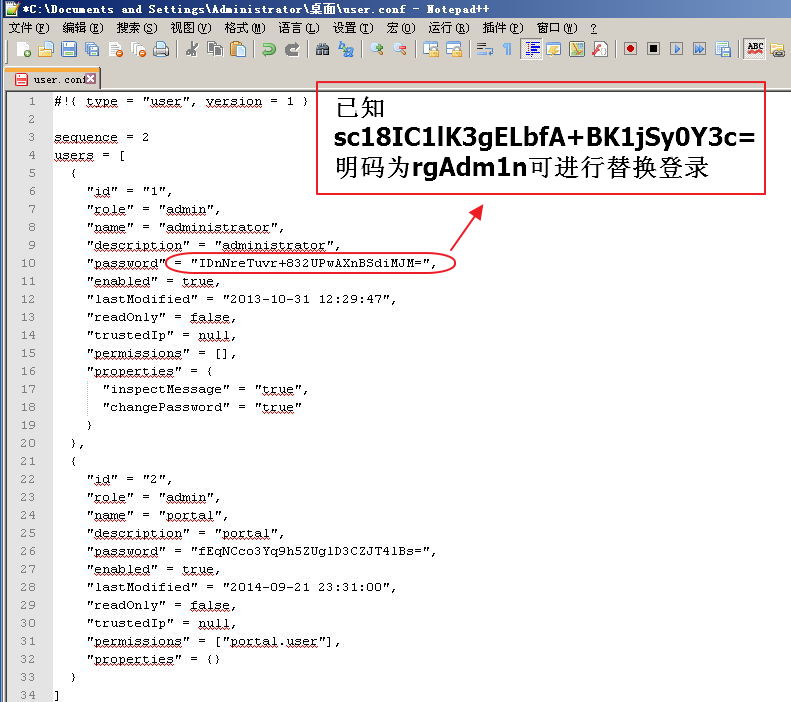Create a new file with toolbar icon
This screenshot has height=702, width=791.
pyautogui.click(x=23, y=49)
